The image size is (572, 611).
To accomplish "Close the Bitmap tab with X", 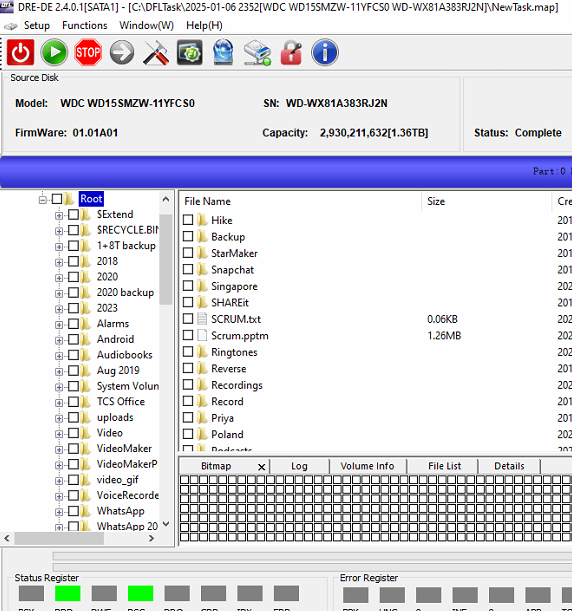I will pos(261,467).
